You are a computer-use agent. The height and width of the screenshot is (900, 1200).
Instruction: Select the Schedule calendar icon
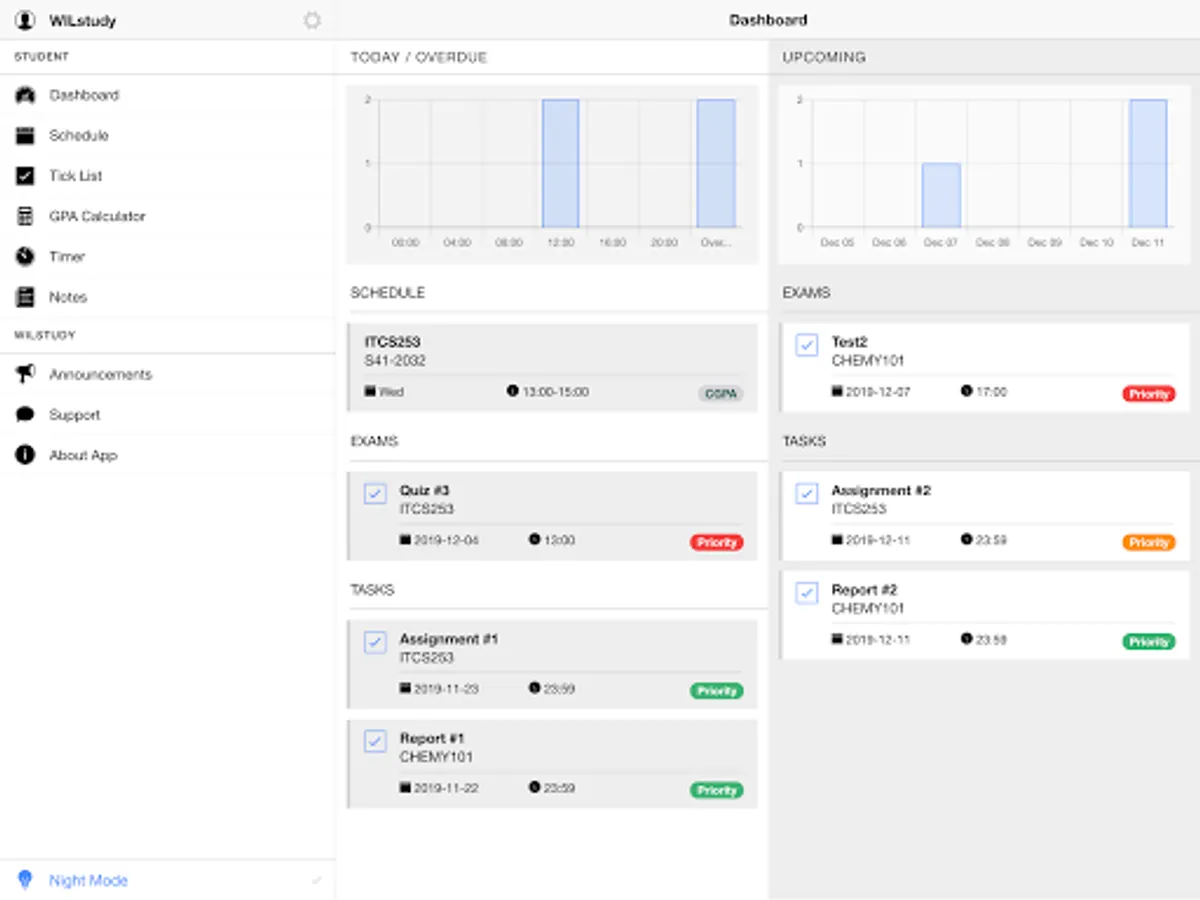click(25, 136)
